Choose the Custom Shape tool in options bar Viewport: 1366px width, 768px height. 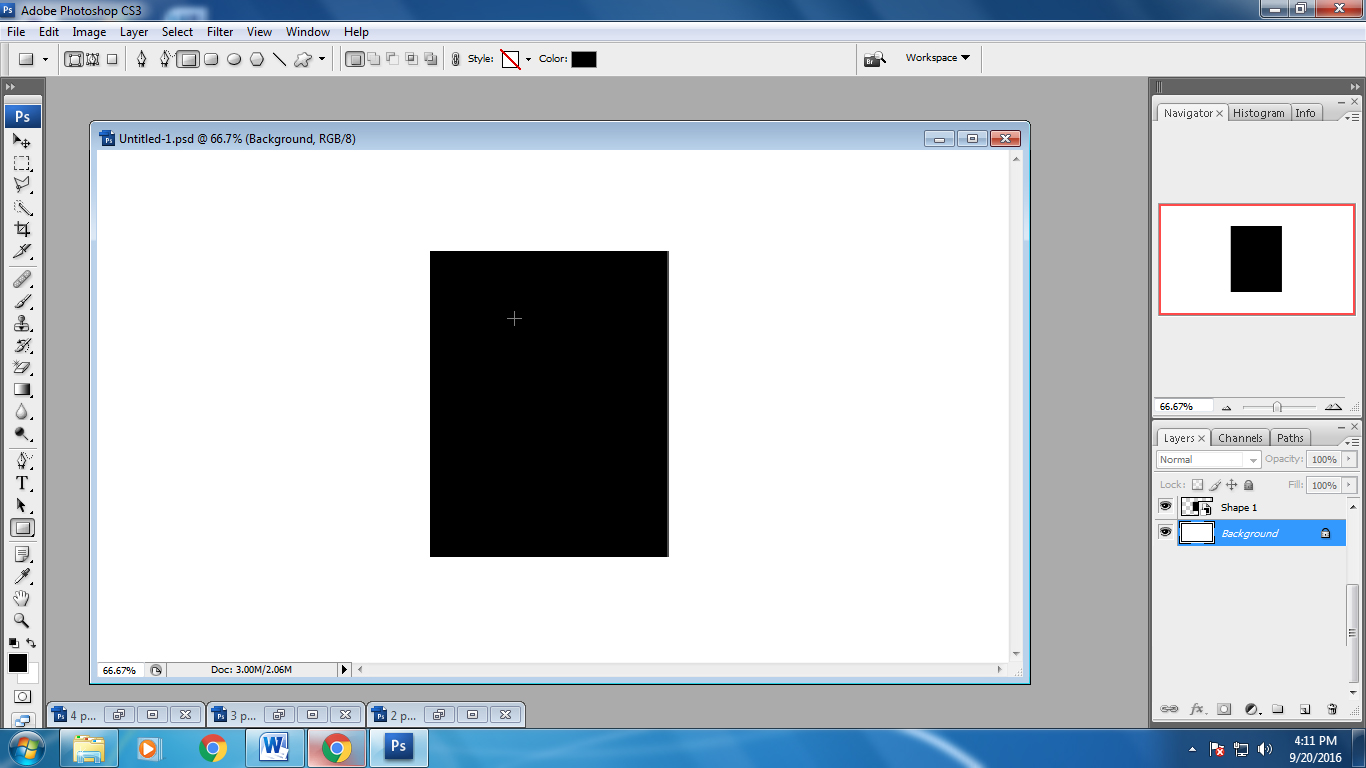[x=303, y=59]
